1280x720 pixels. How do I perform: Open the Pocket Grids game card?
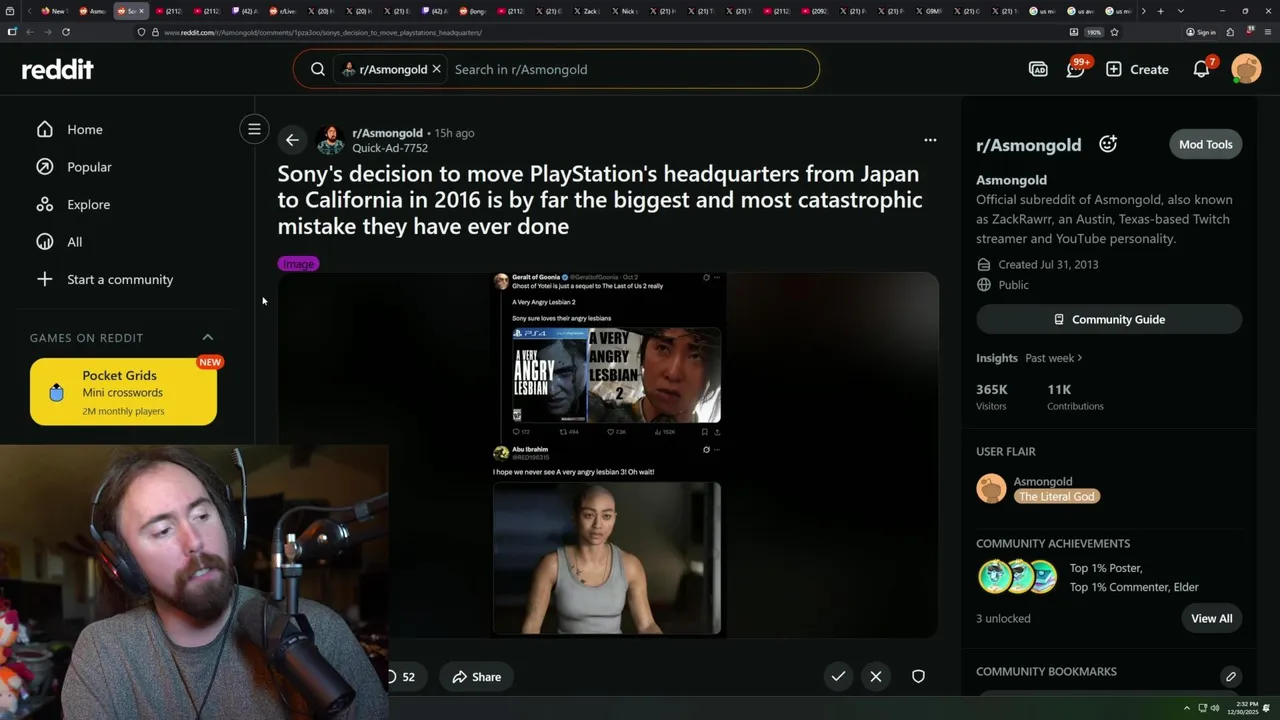click(x=123, y=392)
